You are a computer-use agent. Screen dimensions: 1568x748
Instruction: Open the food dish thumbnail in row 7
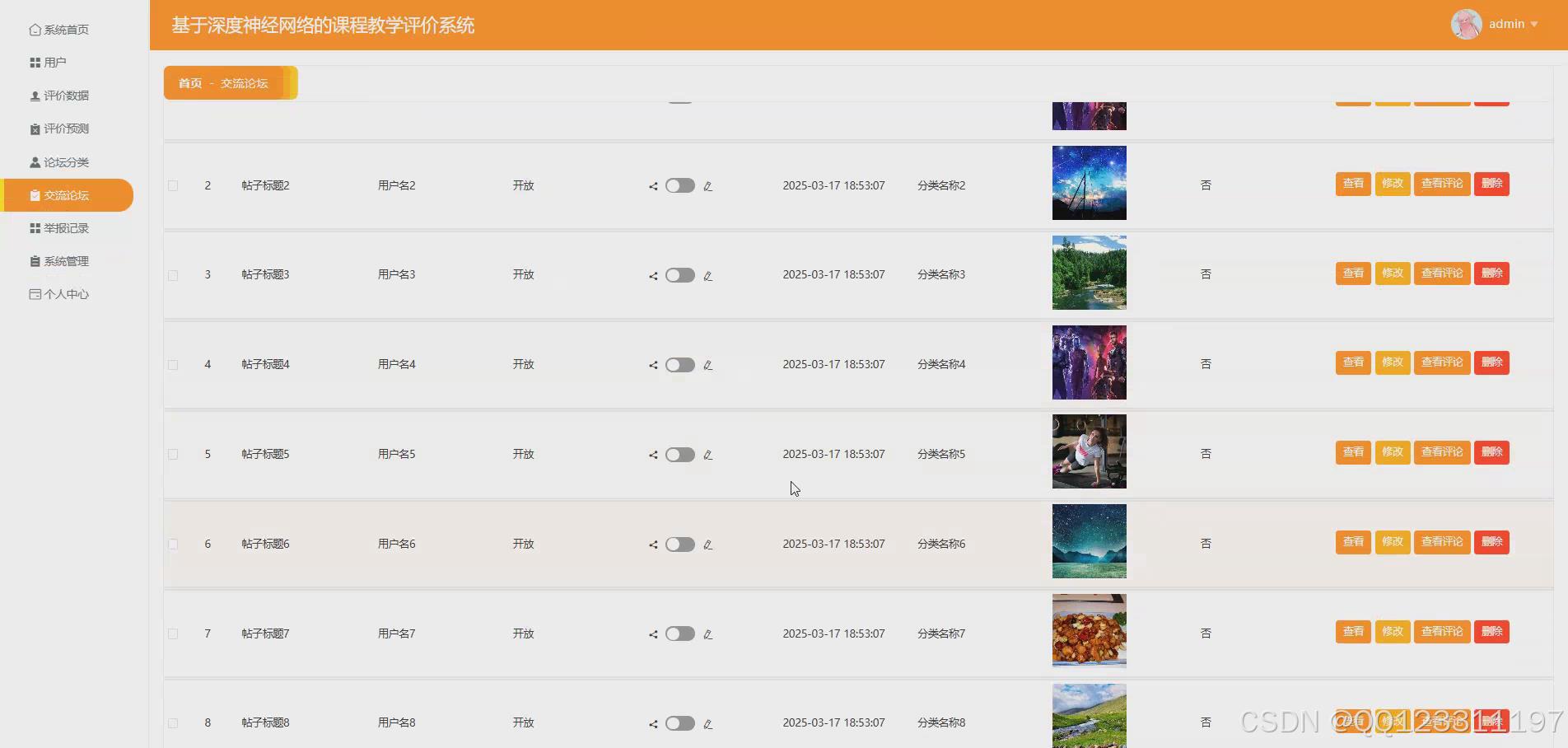pos(1089,631)
